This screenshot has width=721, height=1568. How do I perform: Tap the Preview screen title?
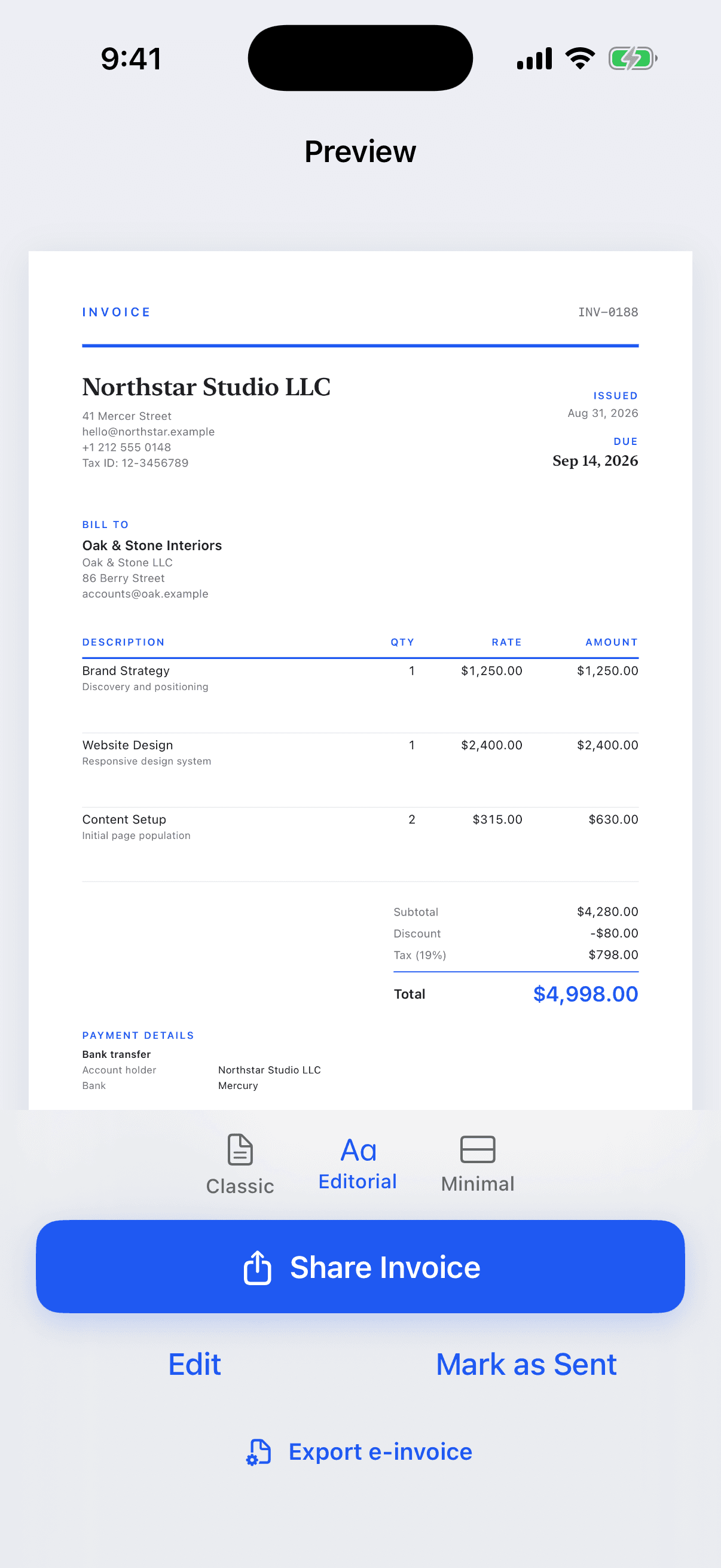point(360,151)
